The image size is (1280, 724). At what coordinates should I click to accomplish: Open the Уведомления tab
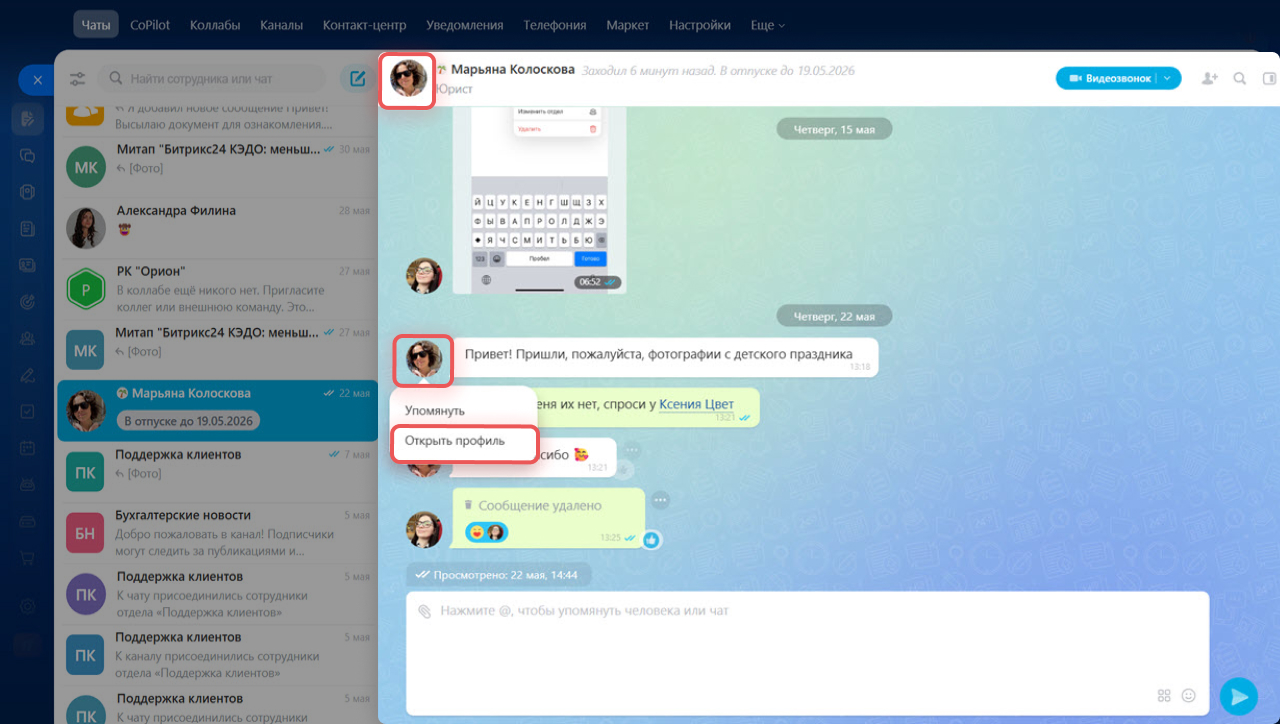pyautogui.click(x=464, y=25)
